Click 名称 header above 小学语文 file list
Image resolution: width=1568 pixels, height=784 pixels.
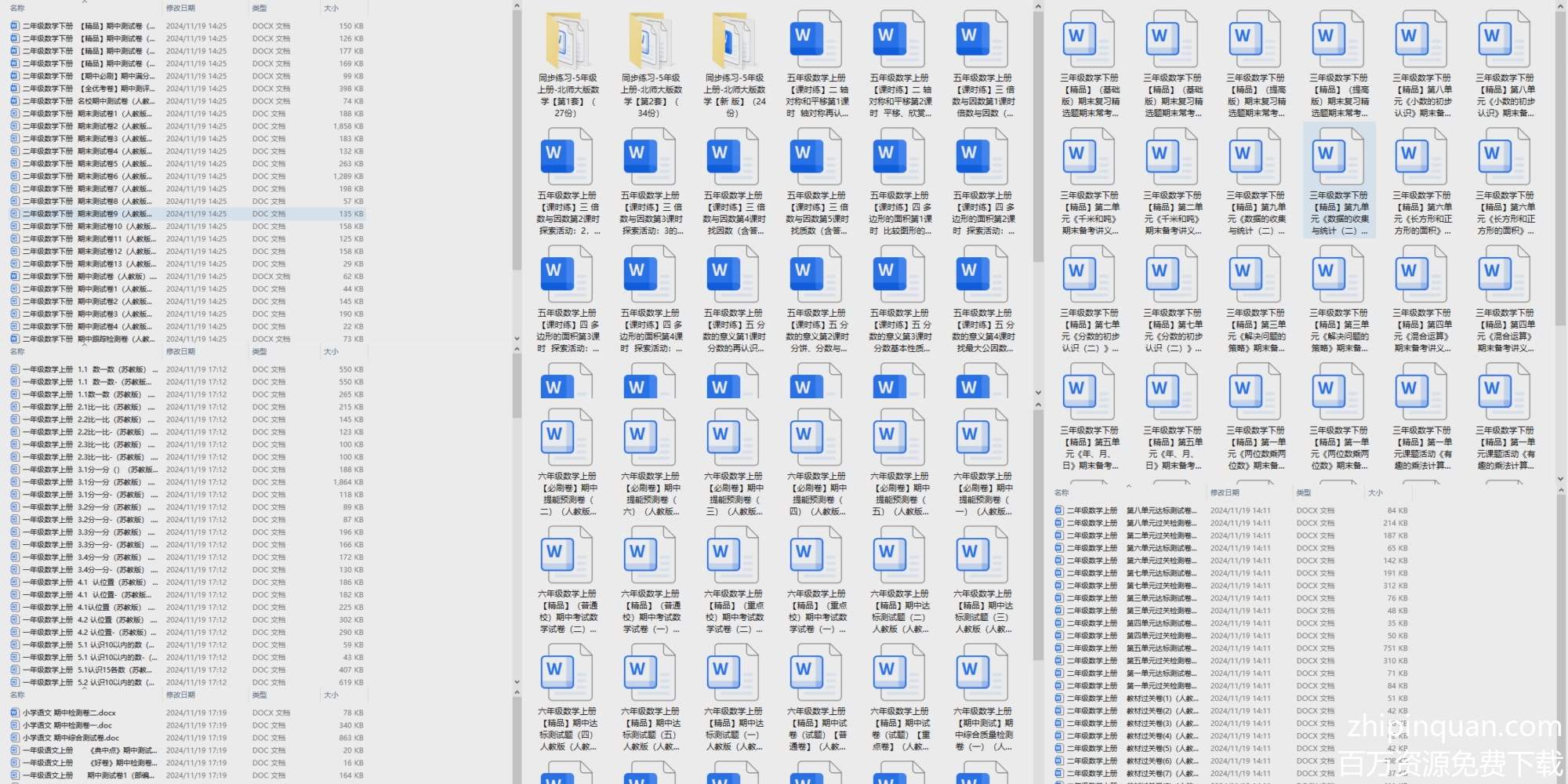coord(17,695)
